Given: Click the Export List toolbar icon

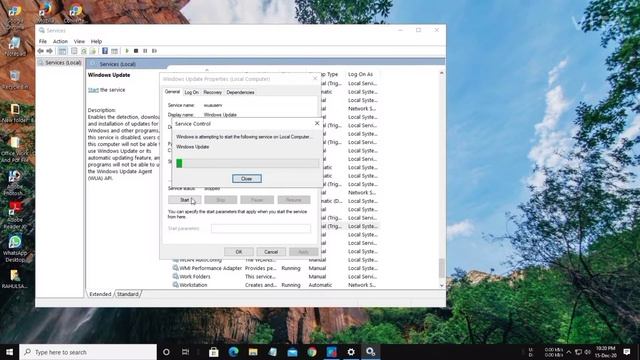Looking at the screenshot, I should pyautogui.click(x=93, y=51).
